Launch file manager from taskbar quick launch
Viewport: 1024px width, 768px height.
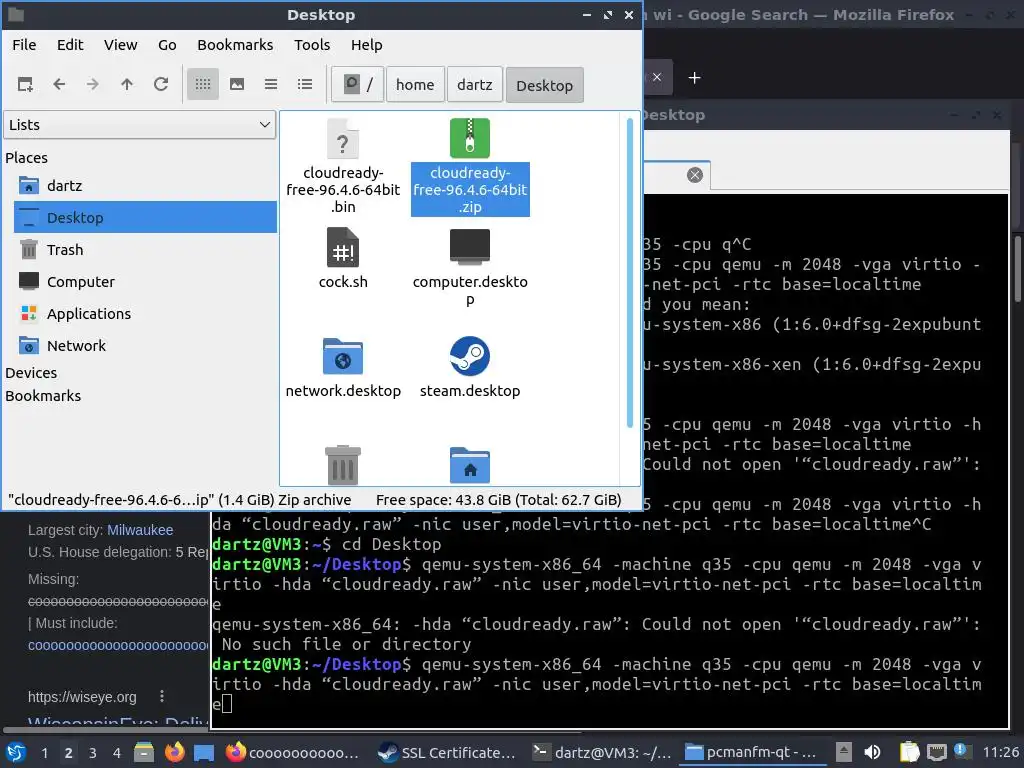144,753
